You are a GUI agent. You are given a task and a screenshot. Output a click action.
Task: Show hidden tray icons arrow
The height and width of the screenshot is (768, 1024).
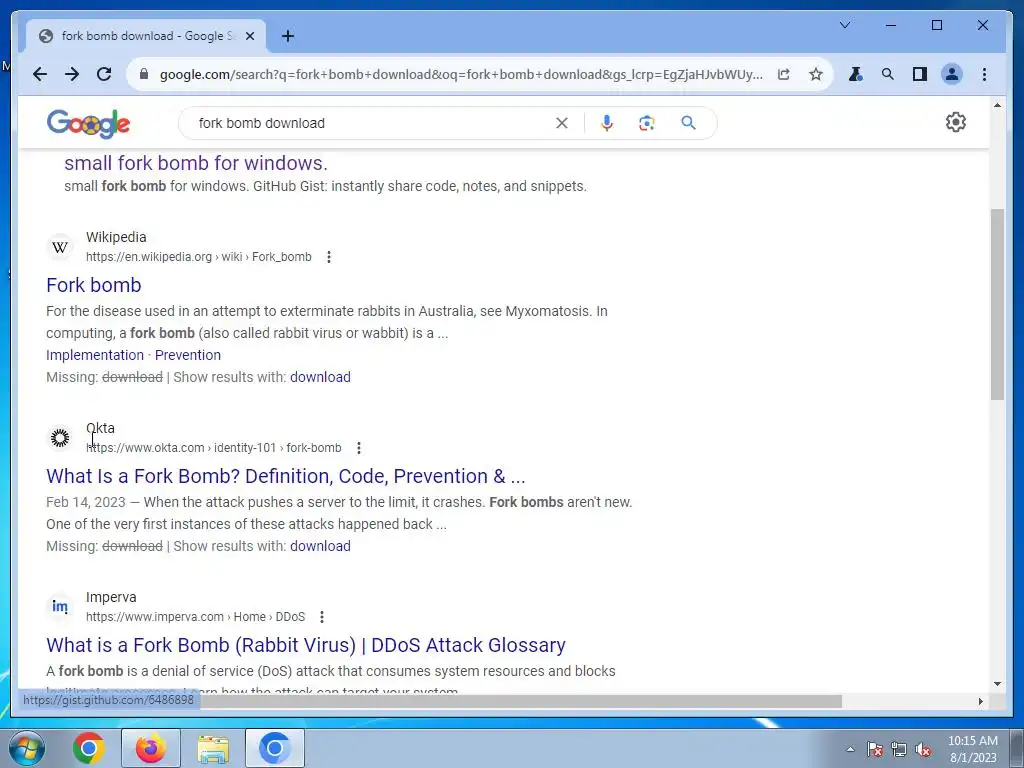[x=850, y=750]
